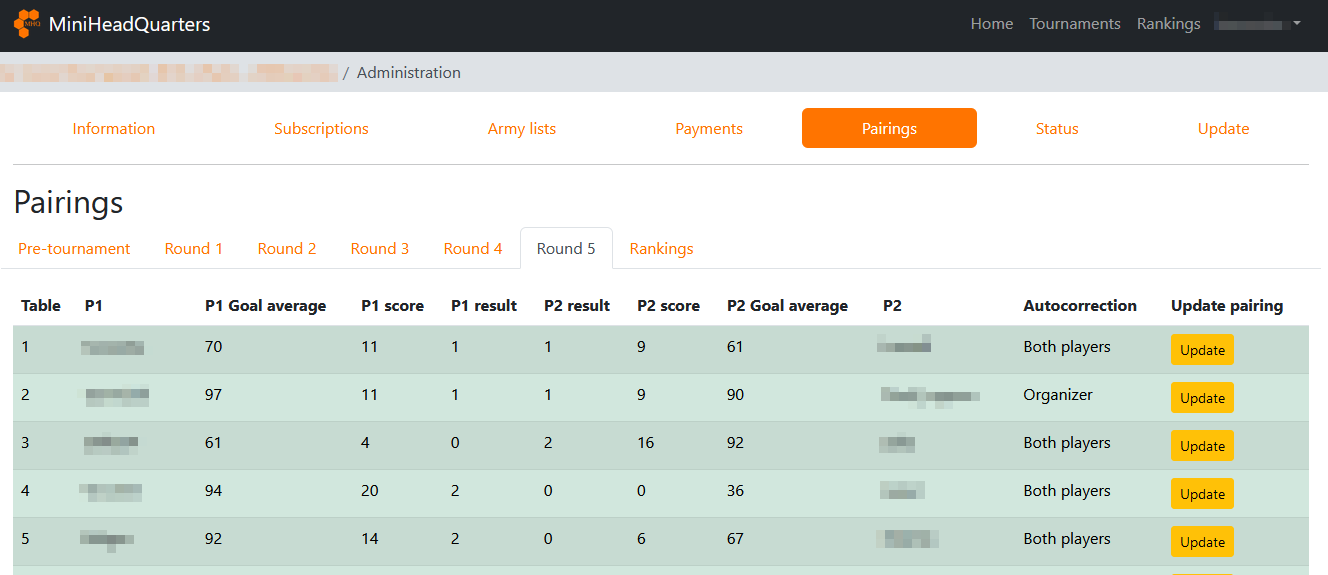Open the Rankings sub-tab under Pairings
This screenshot has height=575, width=1328.
[x=661, y=249]
